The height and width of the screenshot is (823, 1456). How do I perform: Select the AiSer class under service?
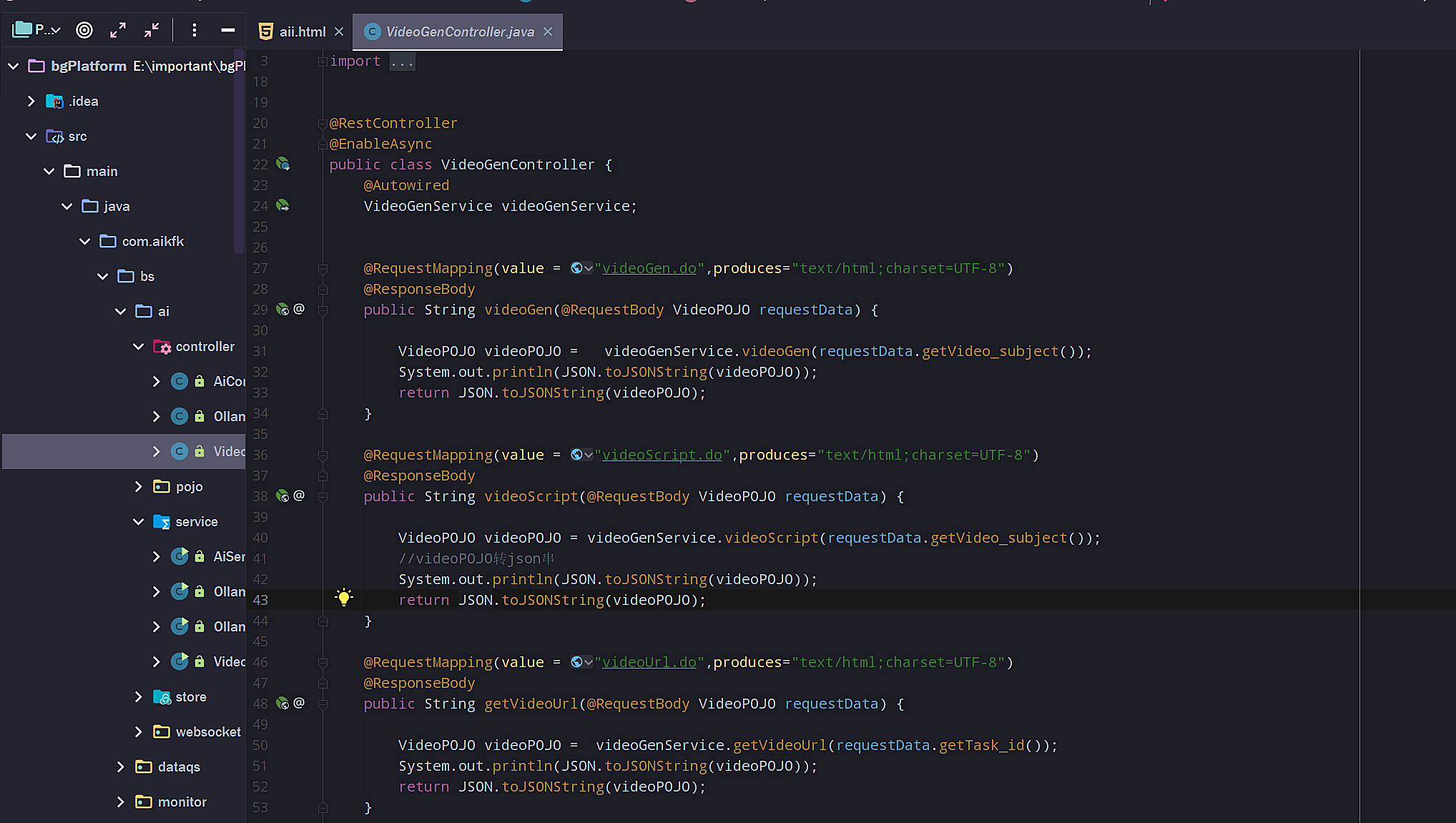click(x=229, y=556)
